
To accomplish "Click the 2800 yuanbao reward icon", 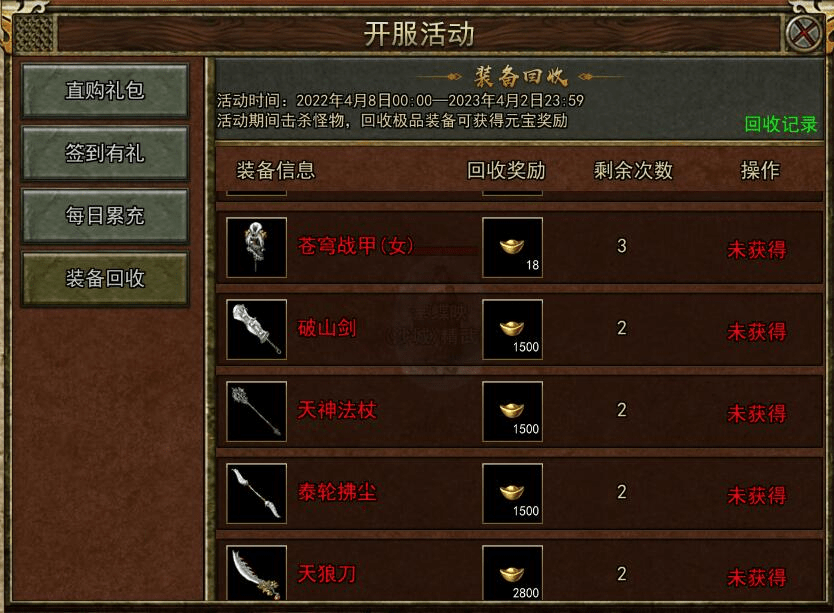I will pyautogui.click(x=513, y=573).
